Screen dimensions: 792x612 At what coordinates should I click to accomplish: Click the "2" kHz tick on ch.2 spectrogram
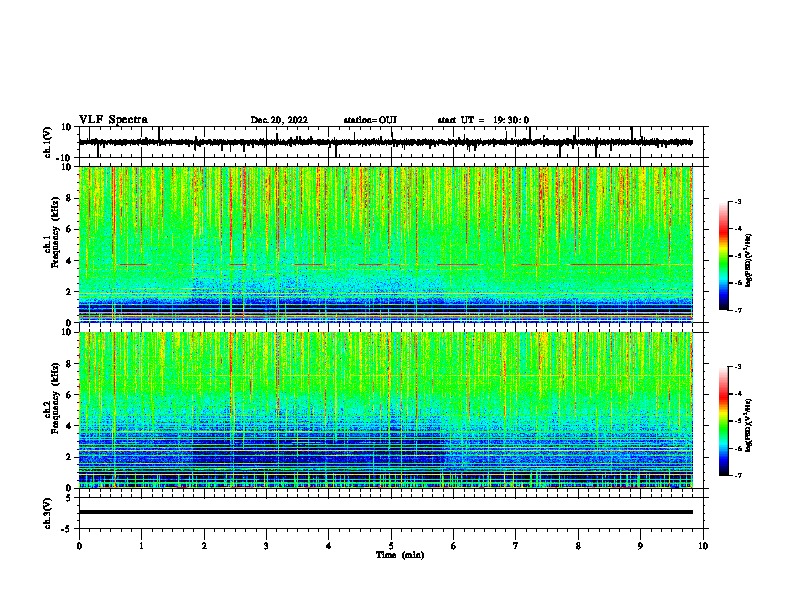70,457
